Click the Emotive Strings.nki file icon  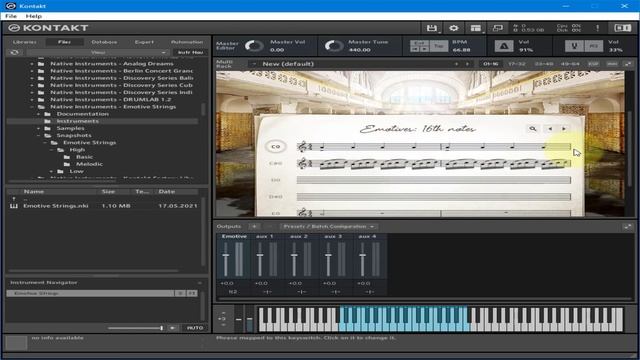(14, 206)
